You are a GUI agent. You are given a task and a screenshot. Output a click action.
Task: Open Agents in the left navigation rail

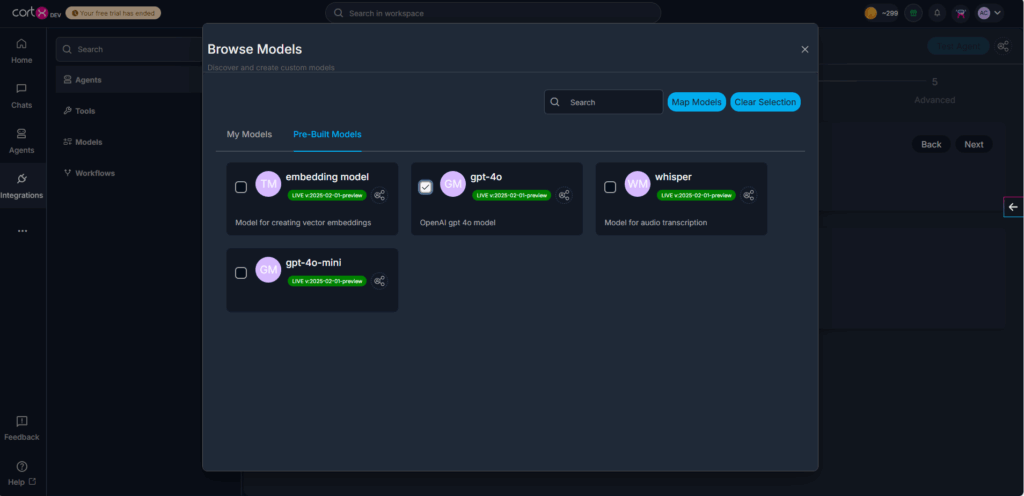[22, 141]
